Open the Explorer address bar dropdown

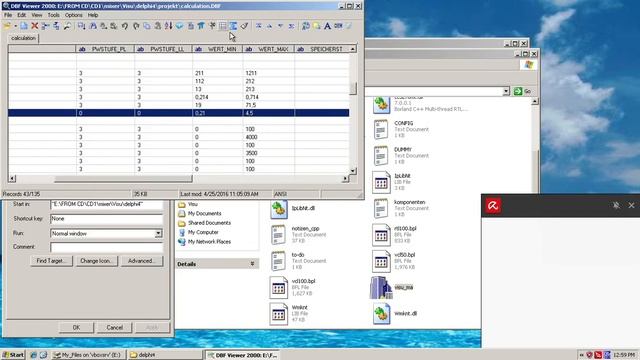506,91
